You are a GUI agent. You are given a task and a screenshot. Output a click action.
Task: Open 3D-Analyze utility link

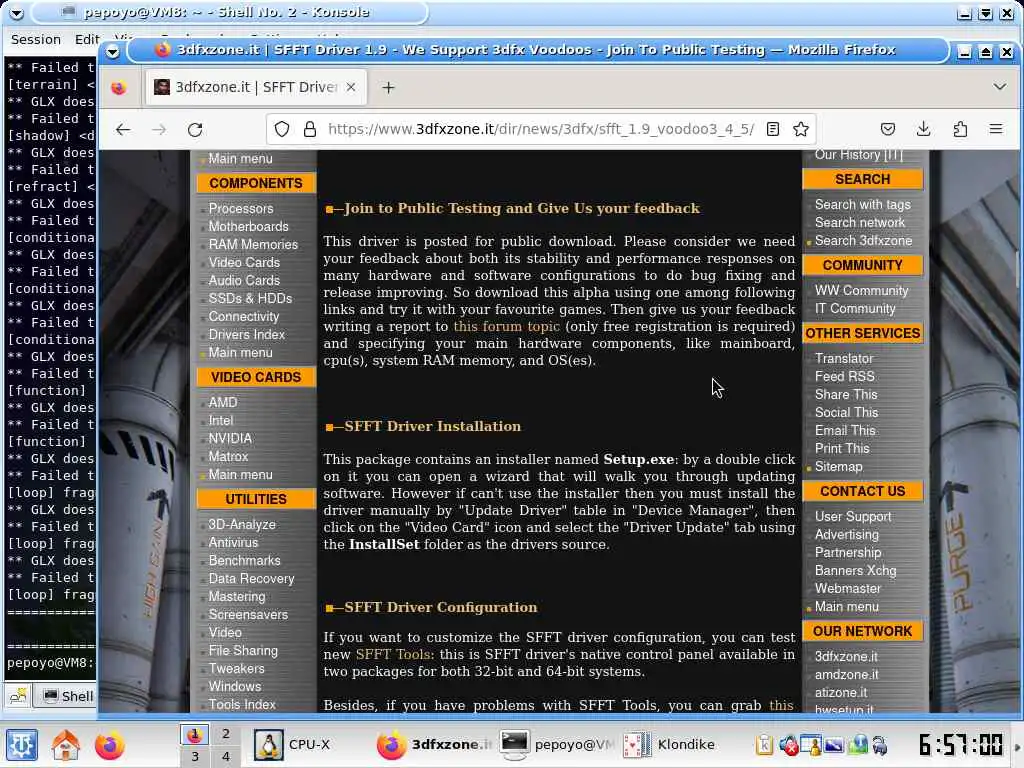(x=242, y=524)
